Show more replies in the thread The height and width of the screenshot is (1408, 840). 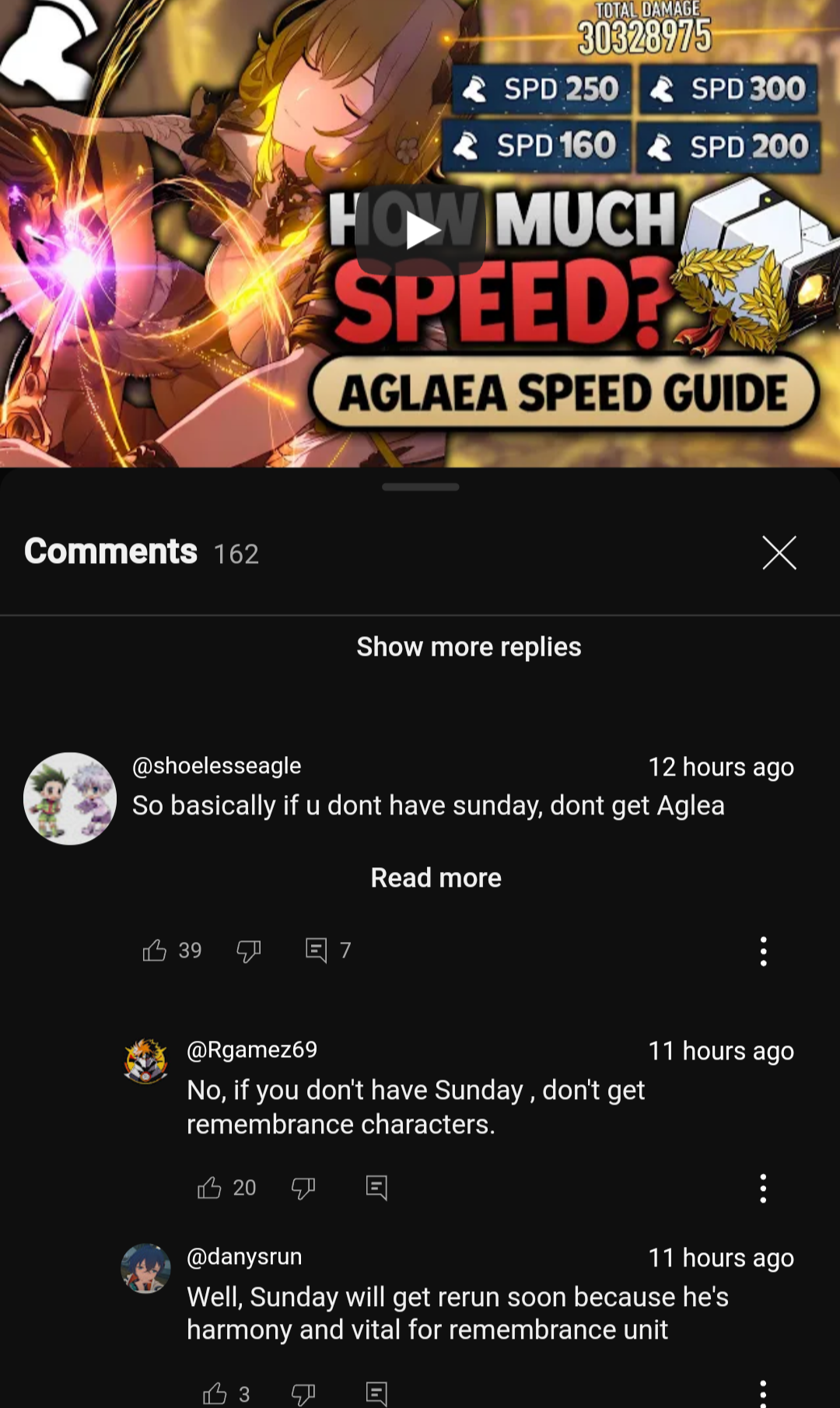(x=469, y=646)
